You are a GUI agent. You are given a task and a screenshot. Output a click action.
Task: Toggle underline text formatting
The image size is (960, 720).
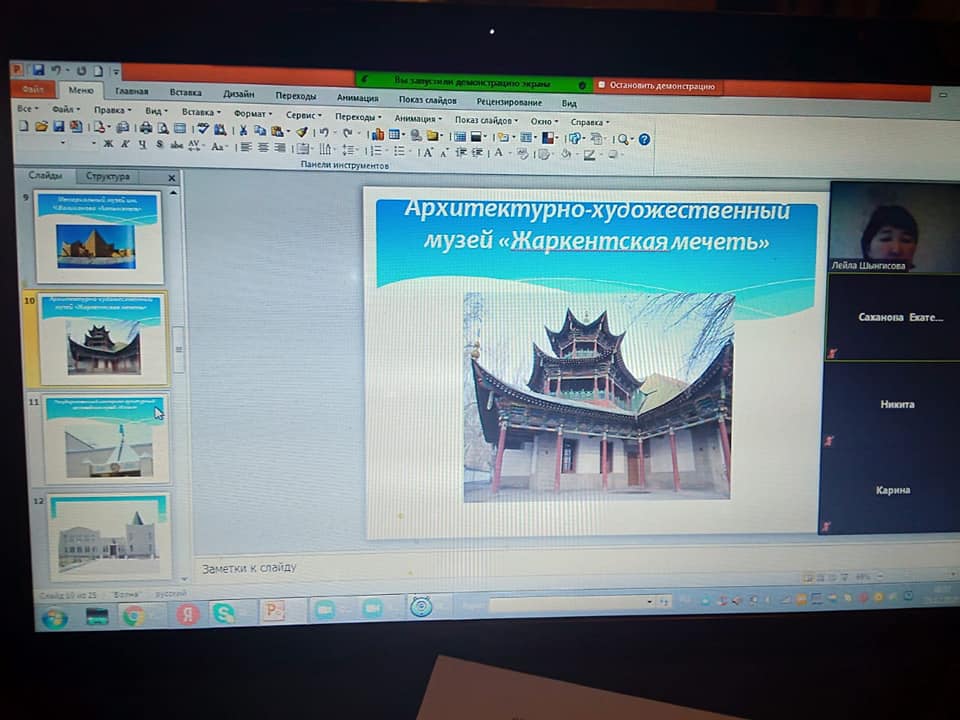point(141,145)
